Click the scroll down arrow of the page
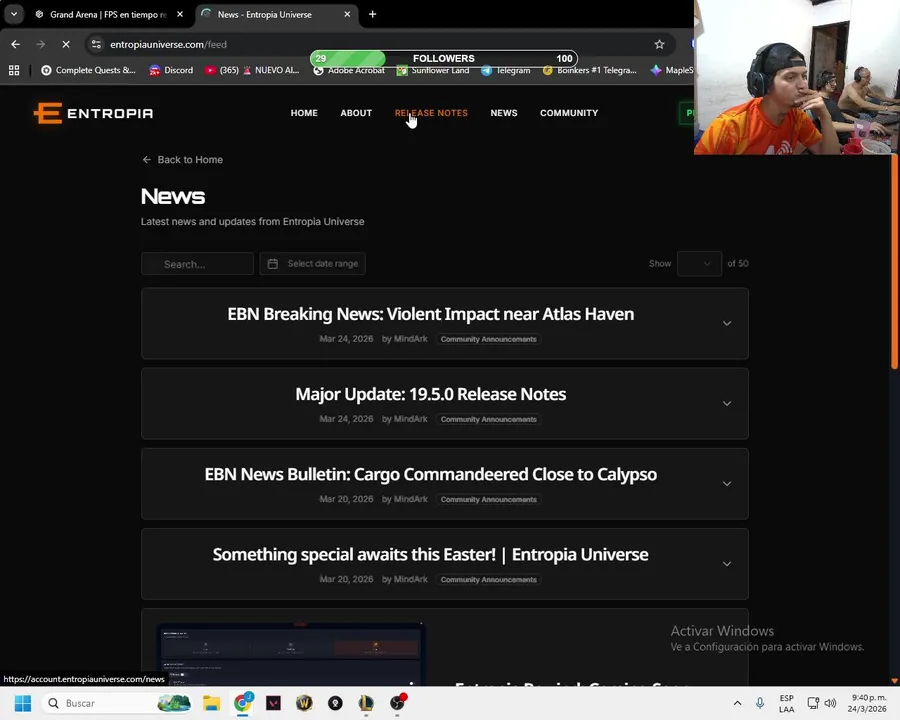Viewport: 900px width, 720px height. (x=894, y=681)
